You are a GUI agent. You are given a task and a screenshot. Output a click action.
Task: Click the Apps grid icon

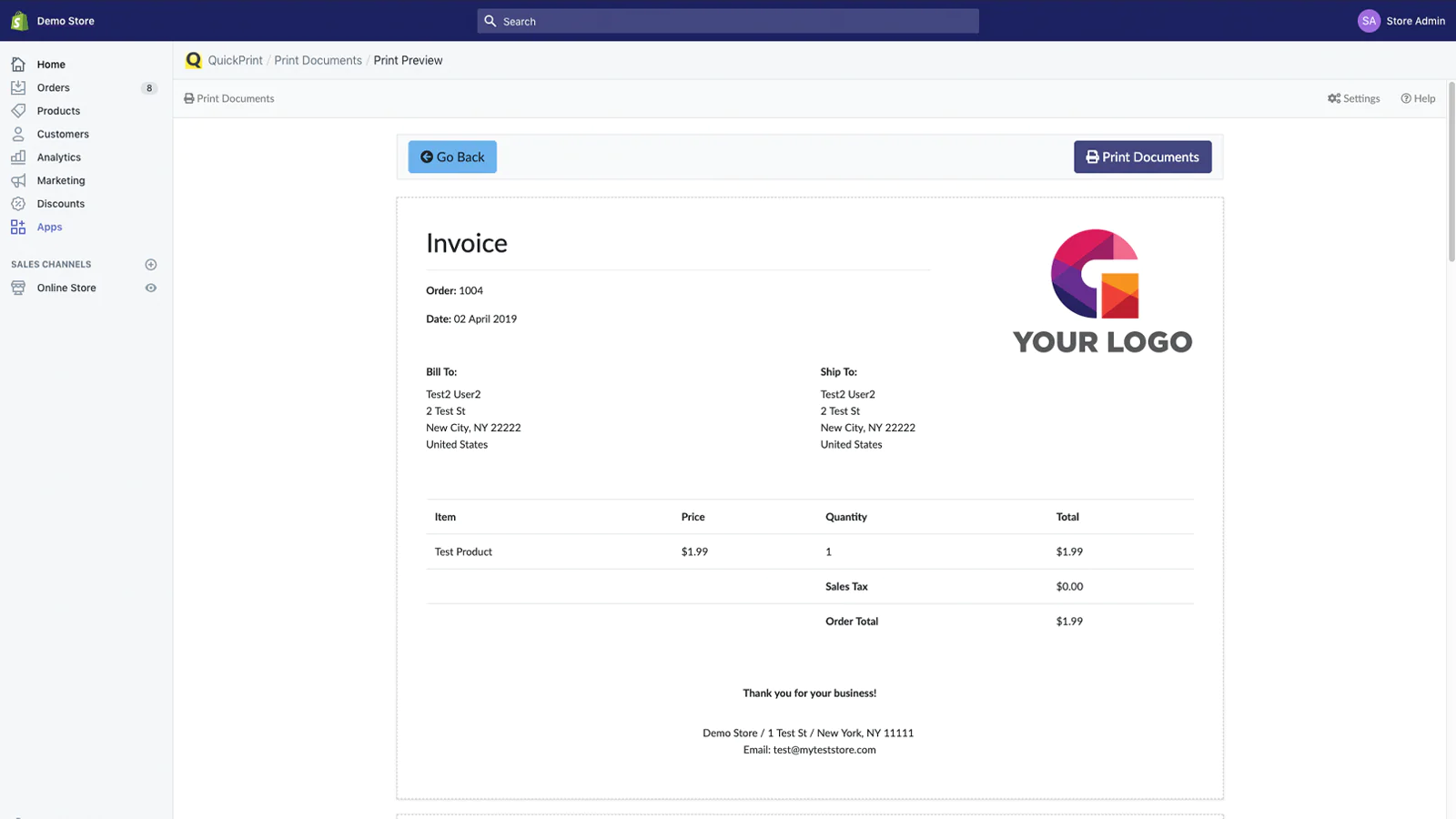coord(18,227)
